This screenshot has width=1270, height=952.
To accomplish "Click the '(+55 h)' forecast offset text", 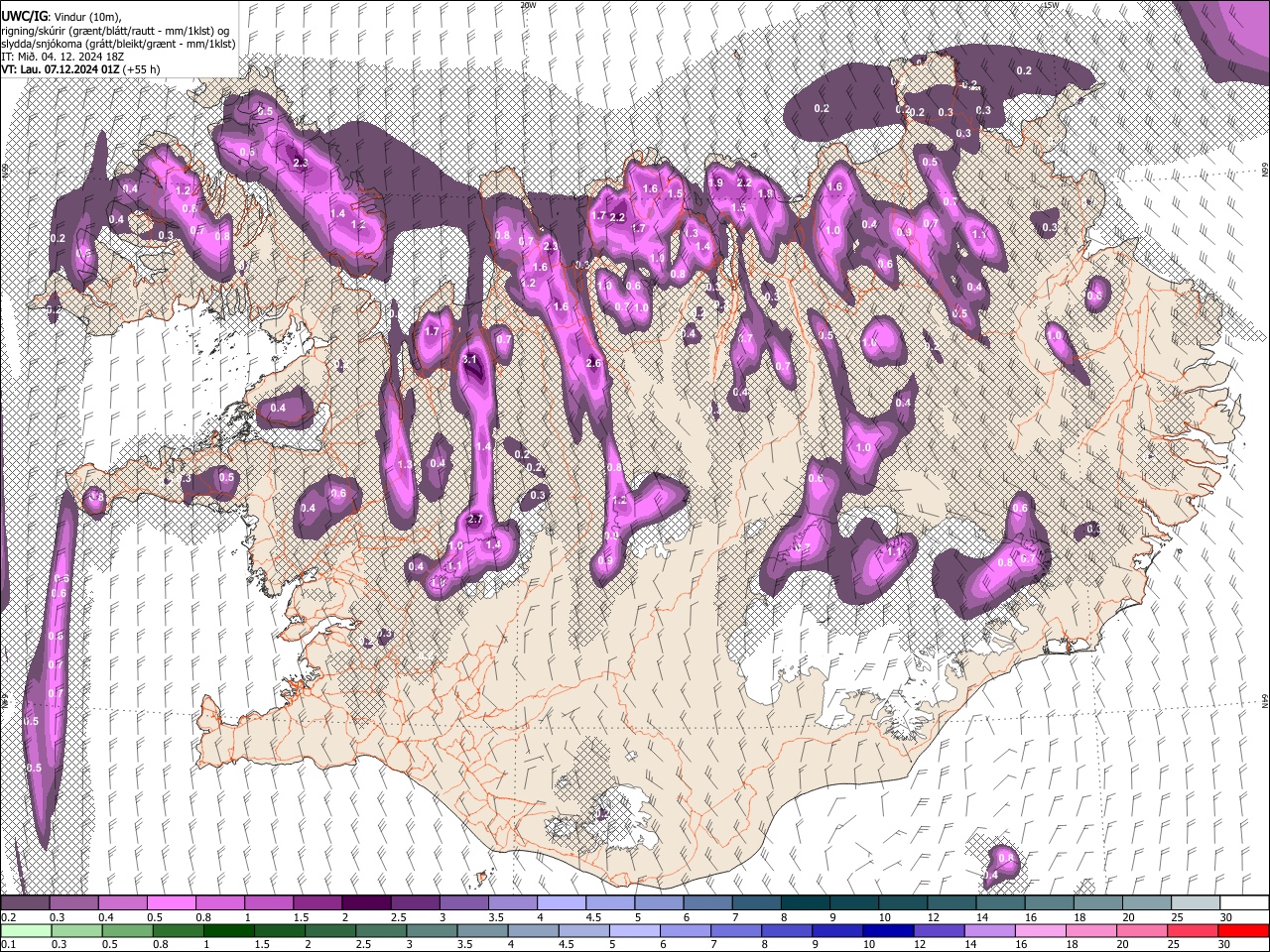I will point(143,69).
